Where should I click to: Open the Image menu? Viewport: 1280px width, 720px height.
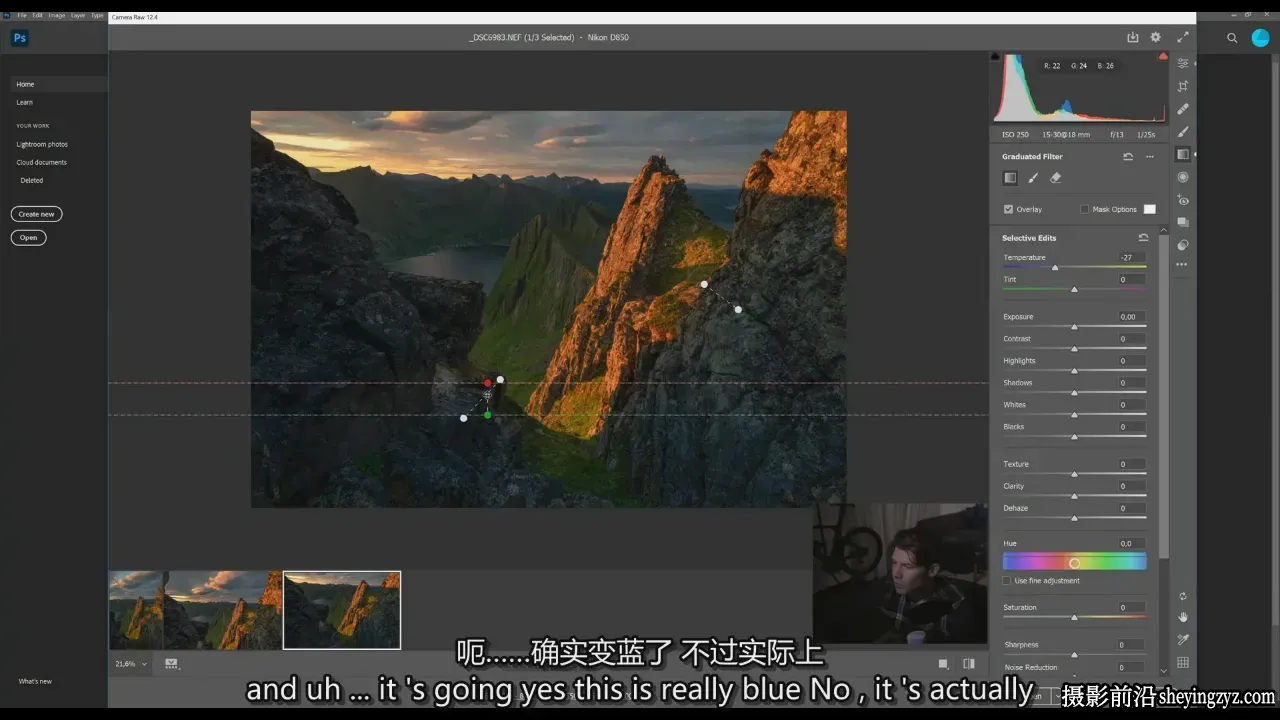click(x=56, y=16)
